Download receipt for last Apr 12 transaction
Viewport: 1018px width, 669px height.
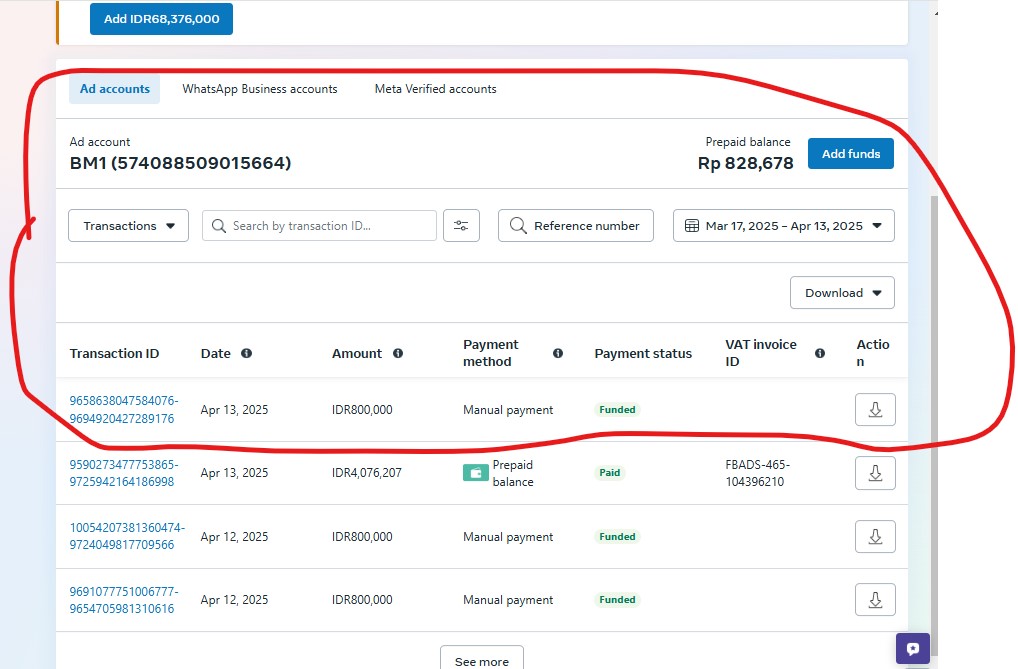[875, 600]
